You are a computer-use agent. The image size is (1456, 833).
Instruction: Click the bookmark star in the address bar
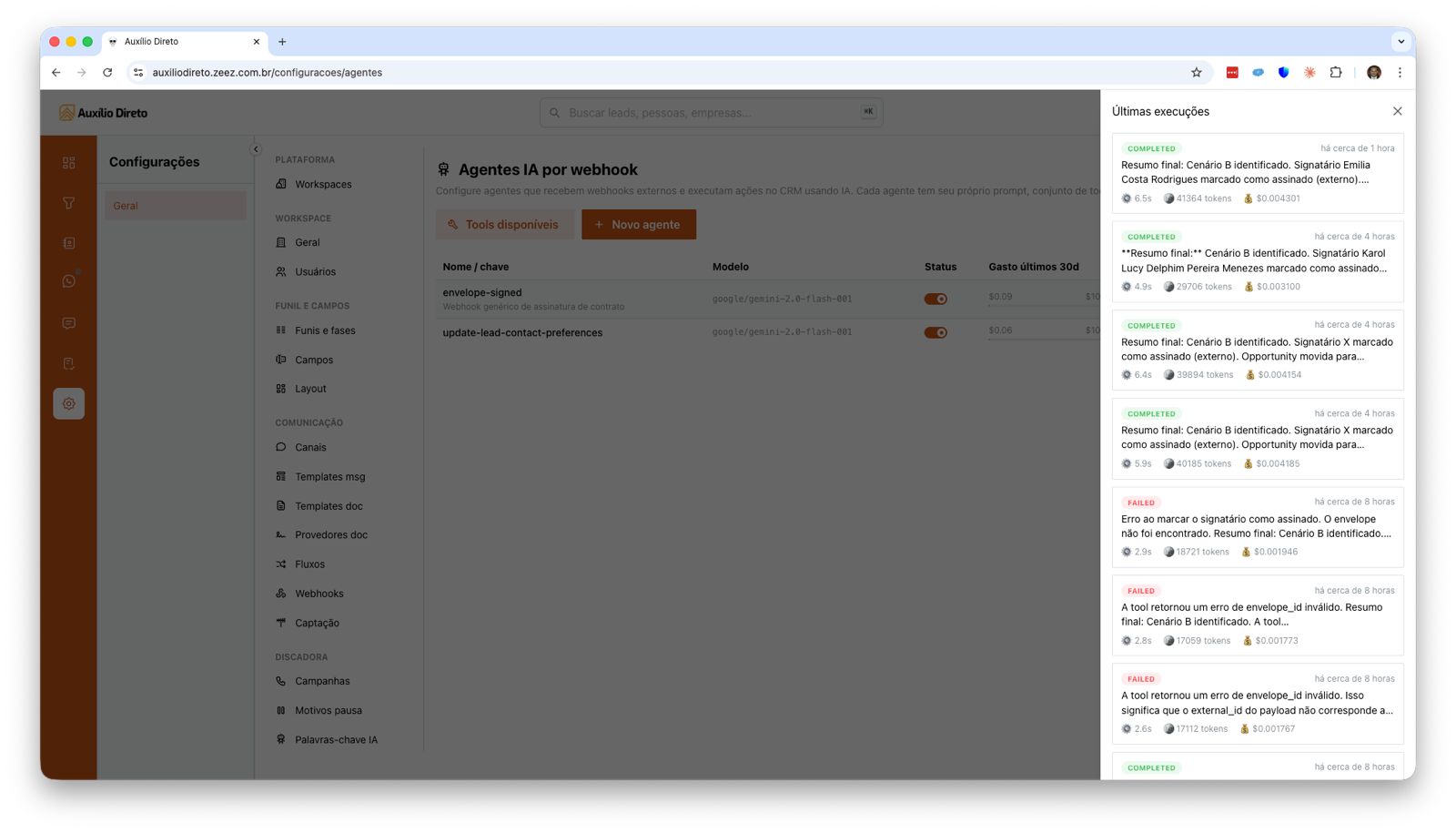(1196, 72)
